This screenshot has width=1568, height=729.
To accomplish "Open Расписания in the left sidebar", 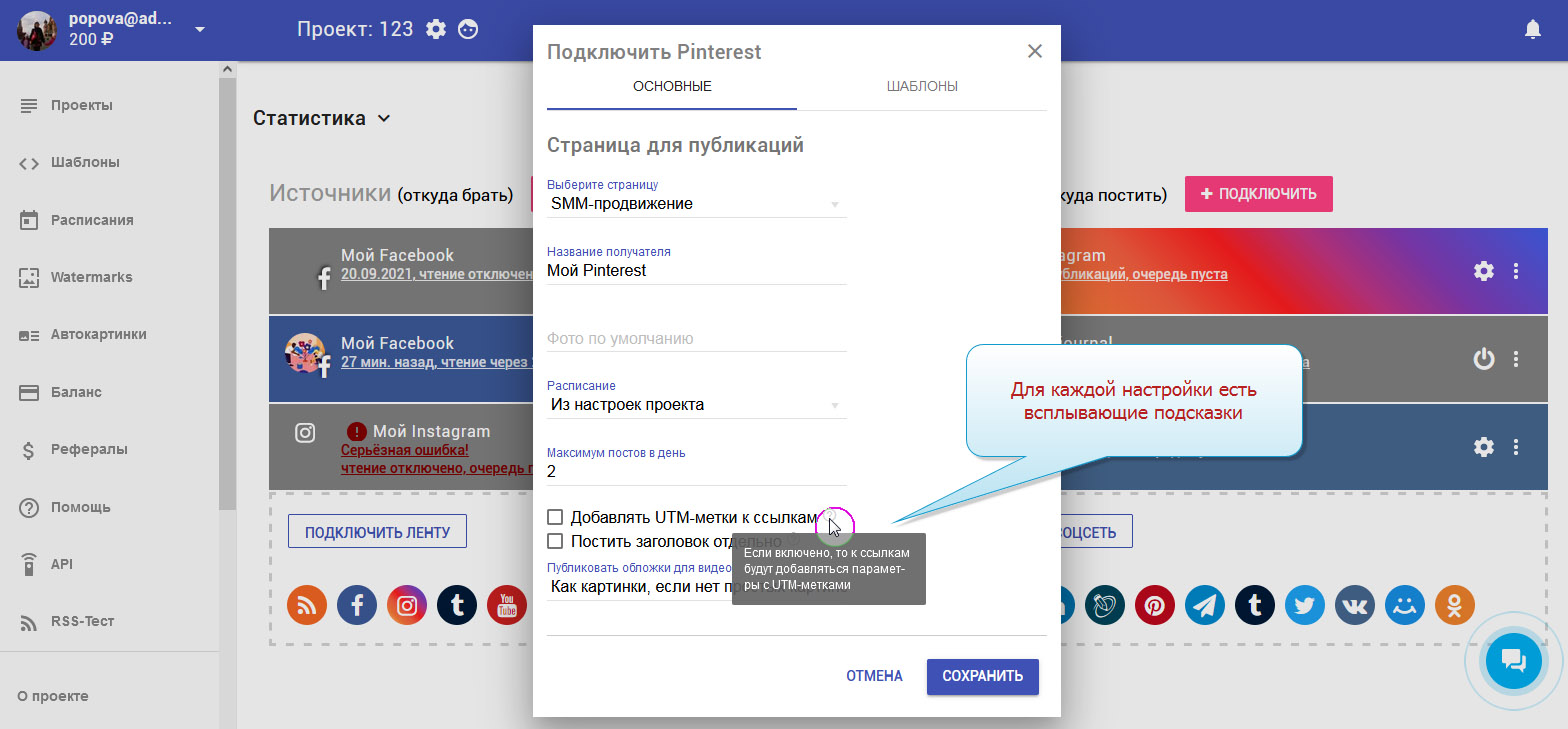I will (92, 220).
